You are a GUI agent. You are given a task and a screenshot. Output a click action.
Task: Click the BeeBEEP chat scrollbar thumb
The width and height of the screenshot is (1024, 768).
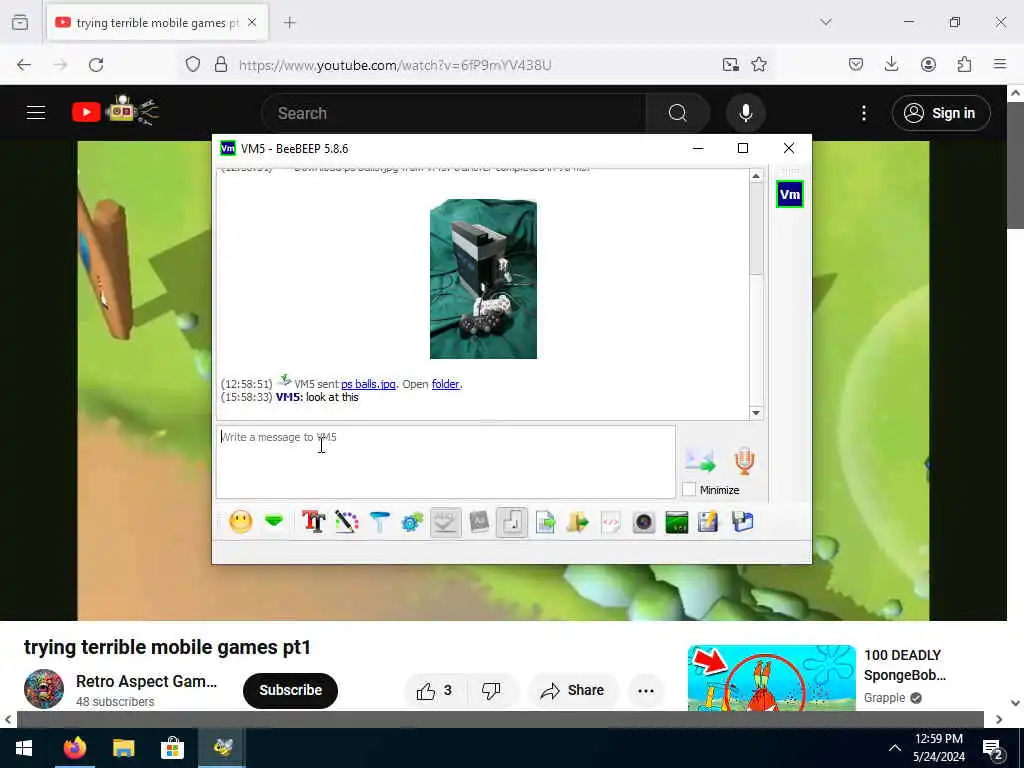coord(756,229)
